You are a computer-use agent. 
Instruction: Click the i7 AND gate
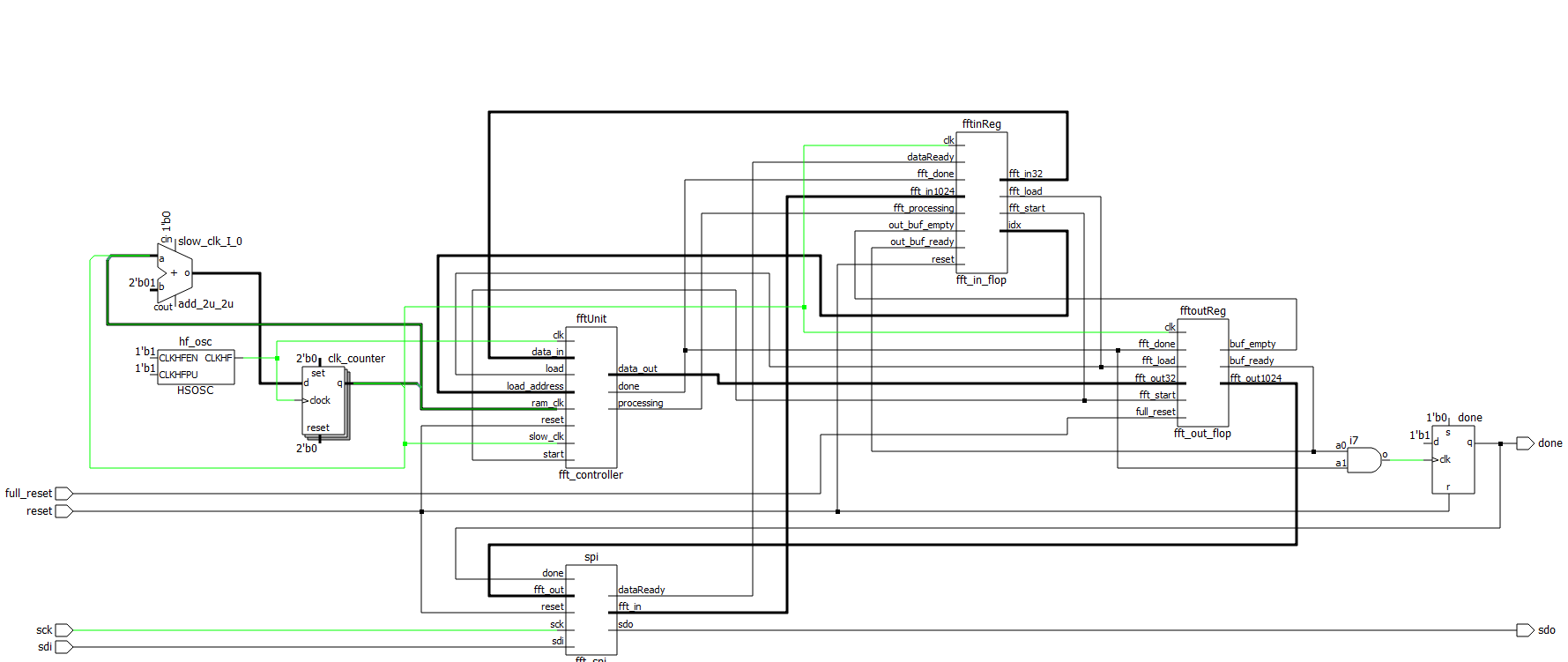[1364, 460]
